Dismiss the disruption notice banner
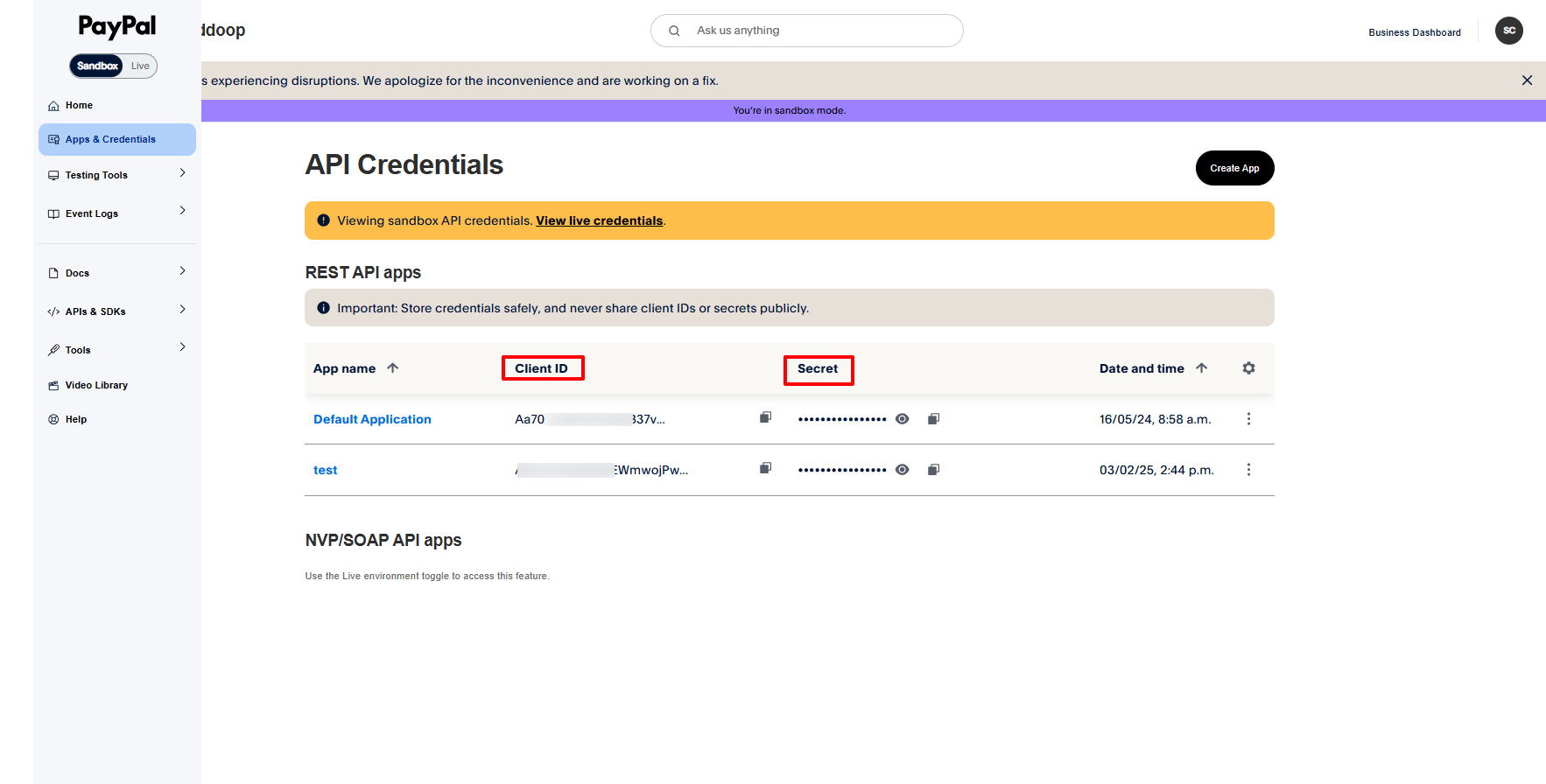This screenshot has height=784, width=1546. [1527, 80]
